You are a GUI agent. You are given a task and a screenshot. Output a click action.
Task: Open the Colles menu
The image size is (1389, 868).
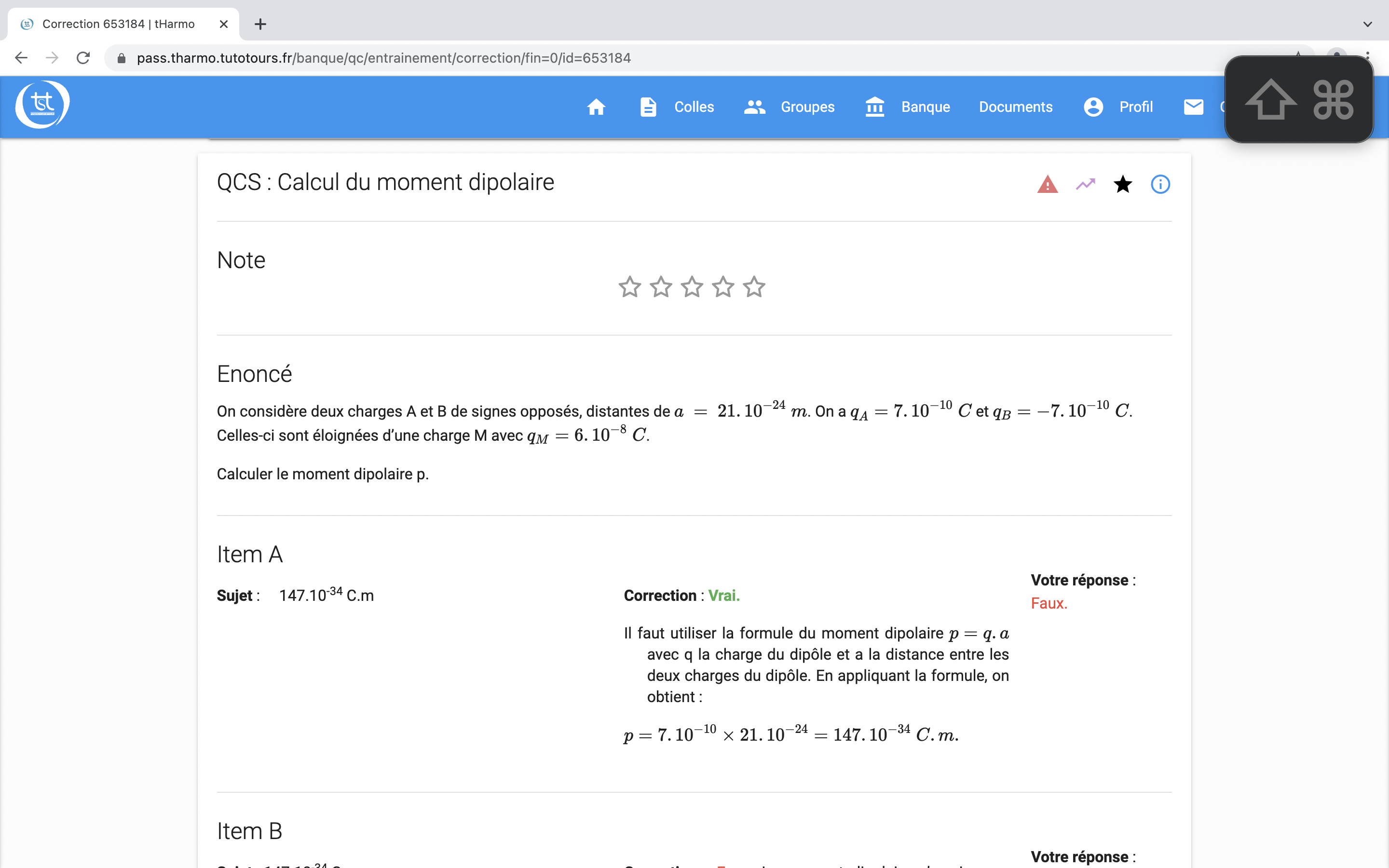point(694,107)
